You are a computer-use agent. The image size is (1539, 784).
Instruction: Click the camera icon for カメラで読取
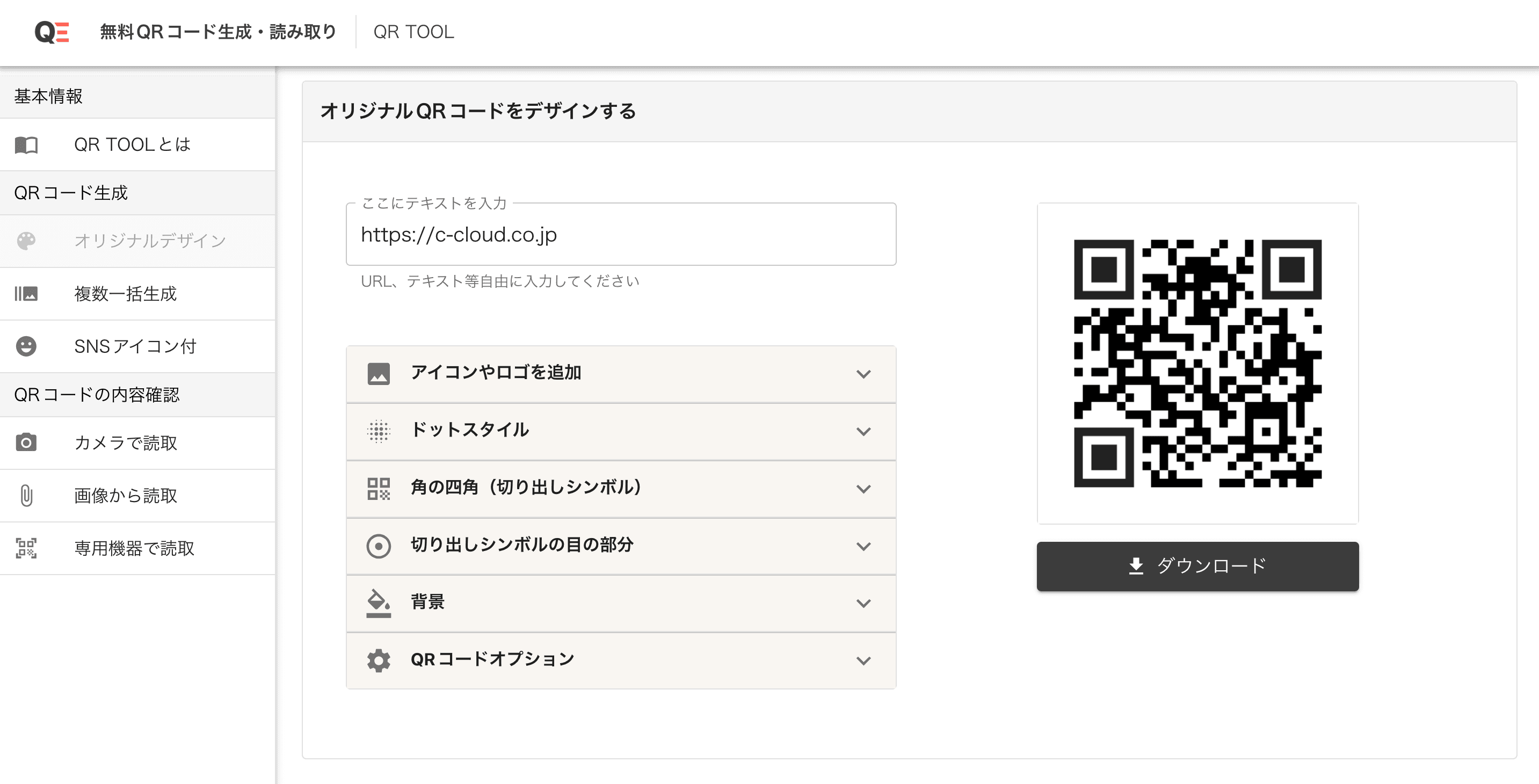point(26,443)
